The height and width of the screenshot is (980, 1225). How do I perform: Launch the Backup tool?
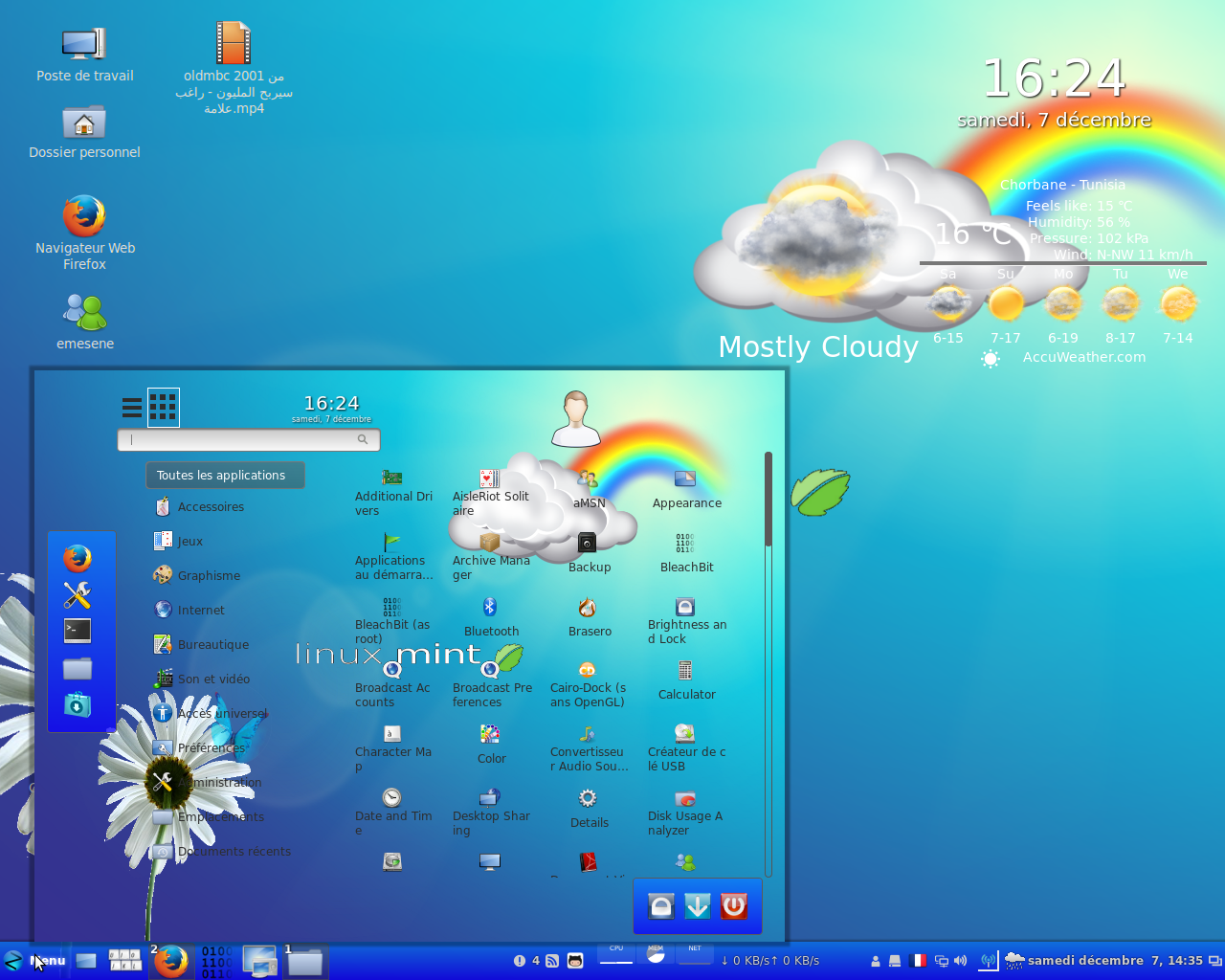tap(590, 554)
